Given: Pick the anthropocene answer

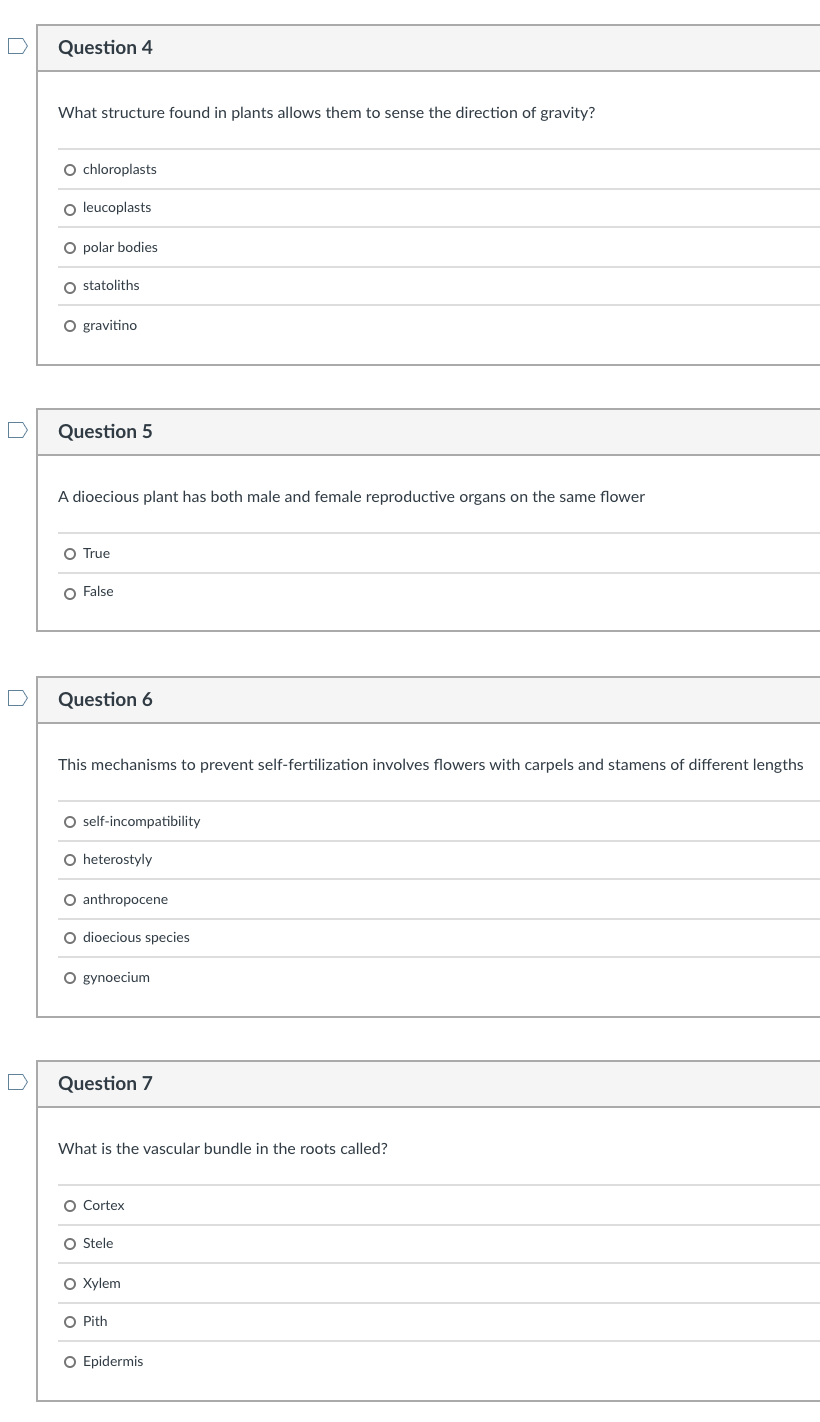Looking at the screenshot, I should pos(69,900).
